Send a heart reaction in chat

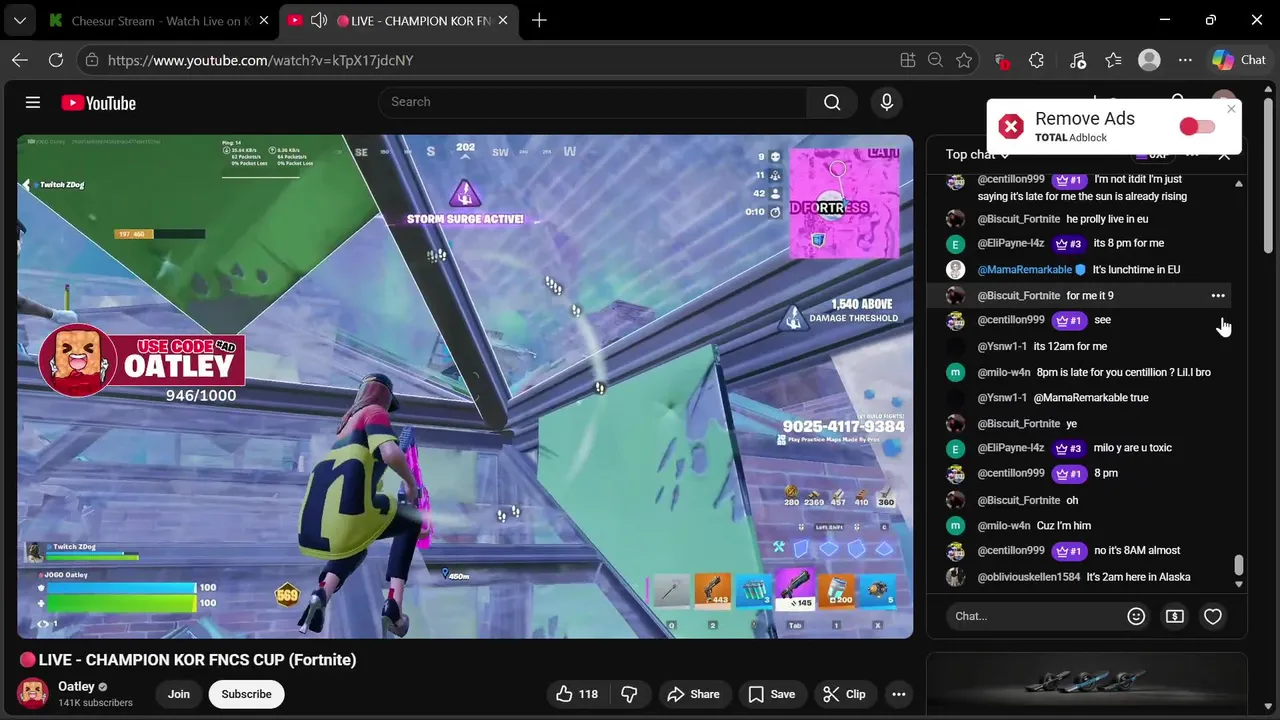pos(1212,616)
